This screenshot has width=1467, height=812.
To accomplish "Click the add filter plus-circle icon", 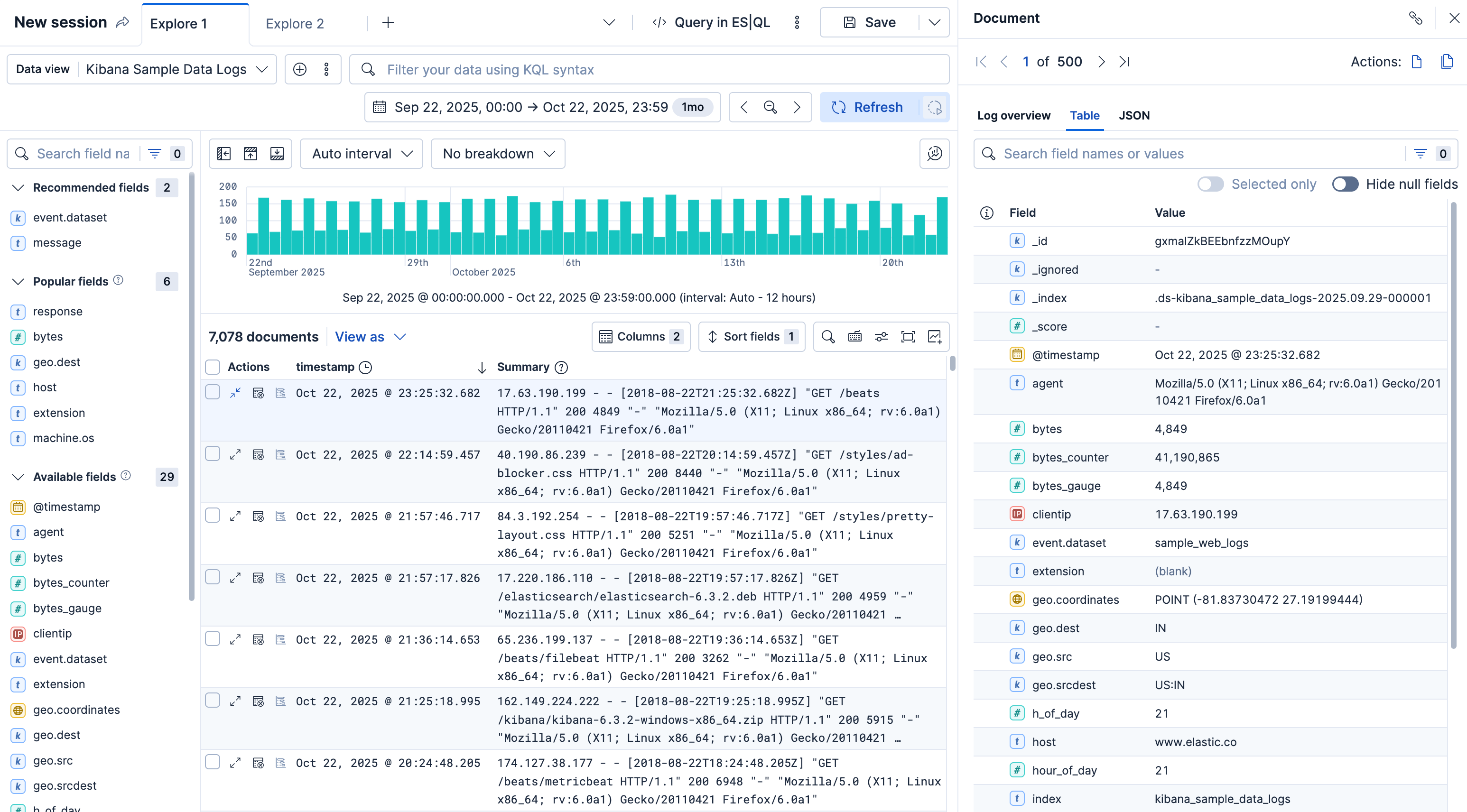I will (299, 69).
